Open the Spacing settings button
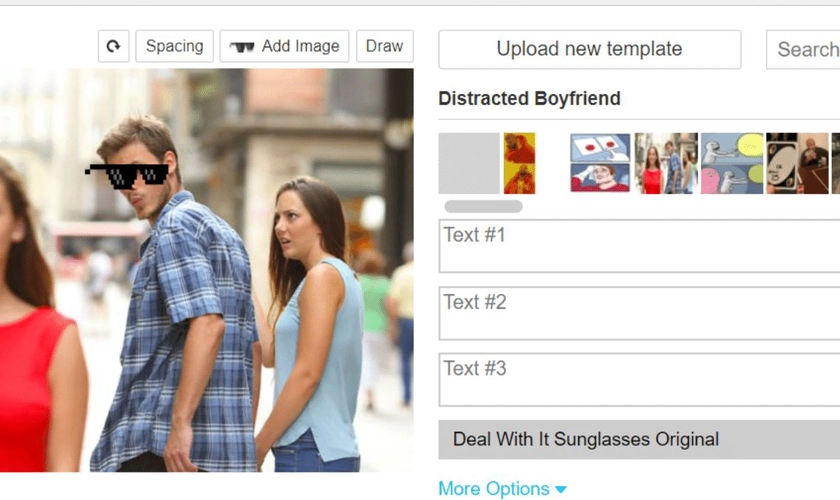This screenshot has width=840, height=500. coord(175,46)
